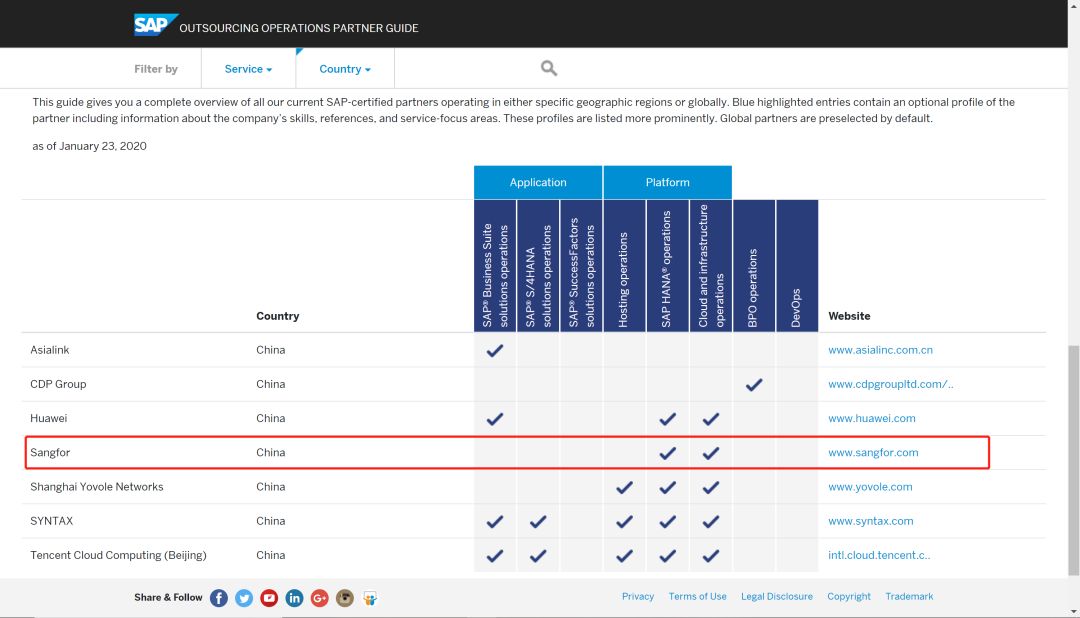1080x618 pixels.
Task: Select the Application category header
Action: pyautogui.click(x=538, y=182)
